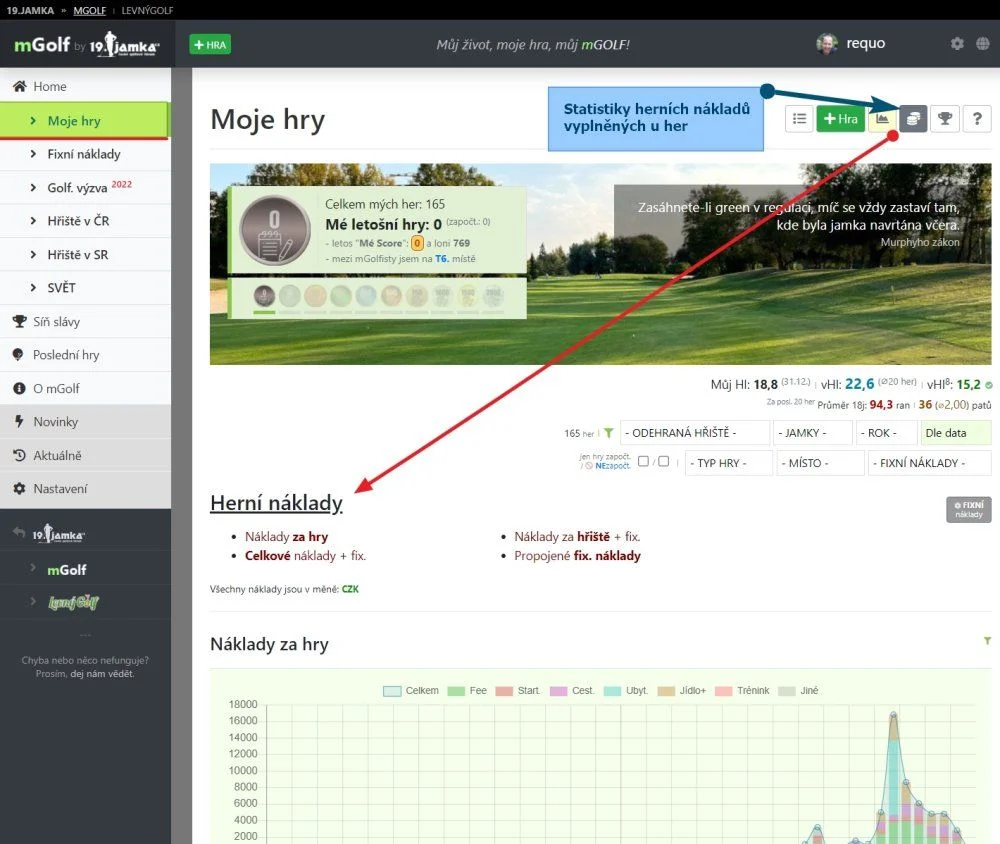Image resolution: width=1000 pixels, height=844 pixels.
Task: Click the small funnel icon by Náklady za hry heading
Action: pos(987,640)
